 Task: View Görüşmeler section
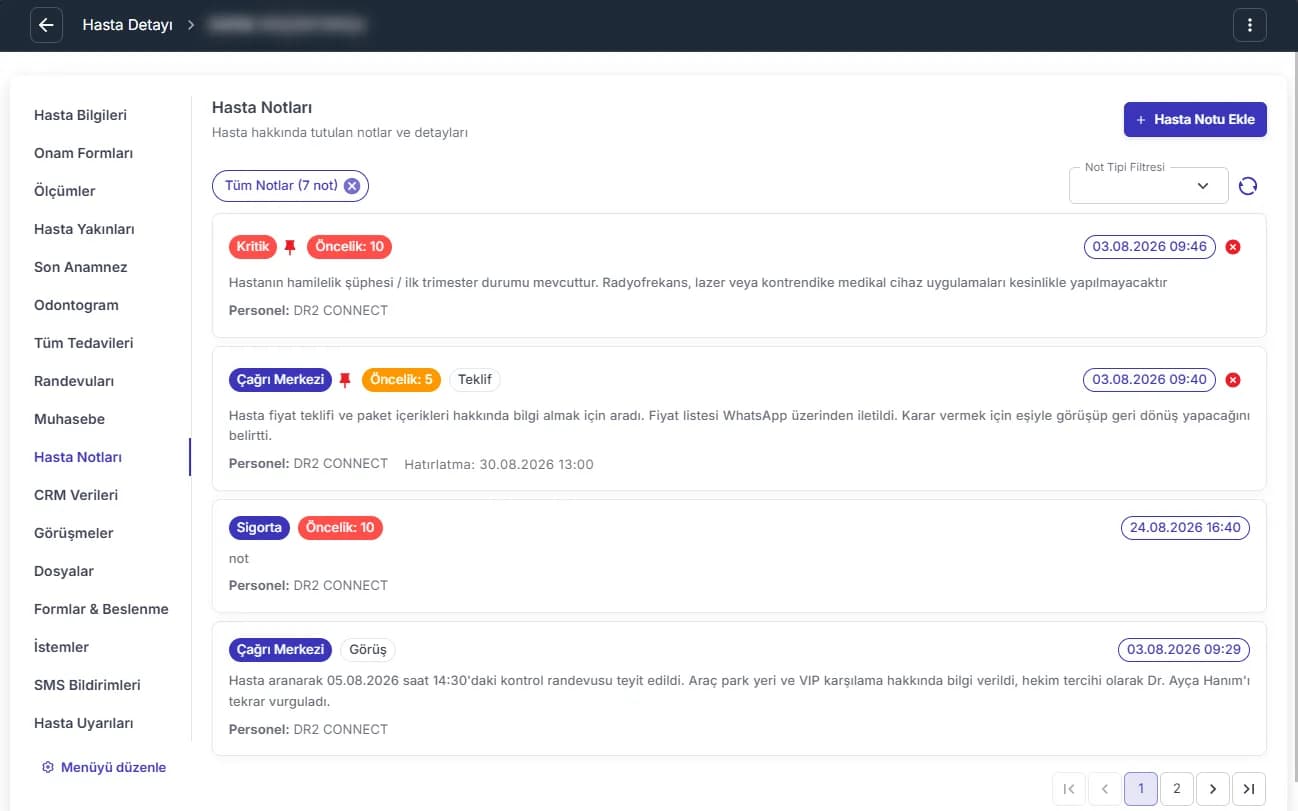click(74, 533)
